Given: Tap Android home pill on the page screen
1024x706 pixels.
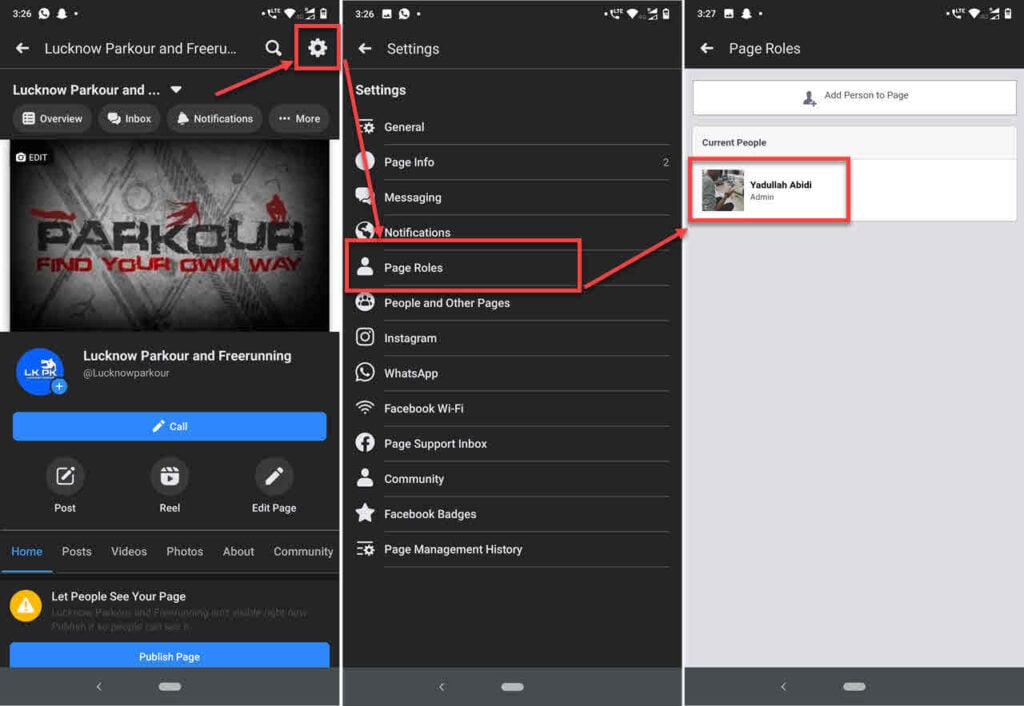Looking at the screenshot, I should [x=170, y=686].
